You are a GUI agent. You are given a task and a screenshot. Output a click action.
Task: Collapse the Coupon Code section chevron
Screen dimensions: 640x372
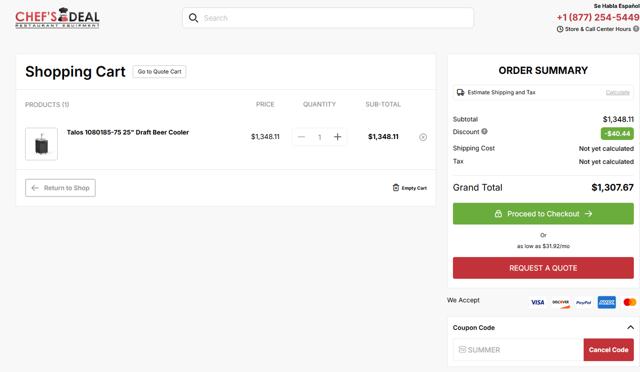click(x=630, y=327)
